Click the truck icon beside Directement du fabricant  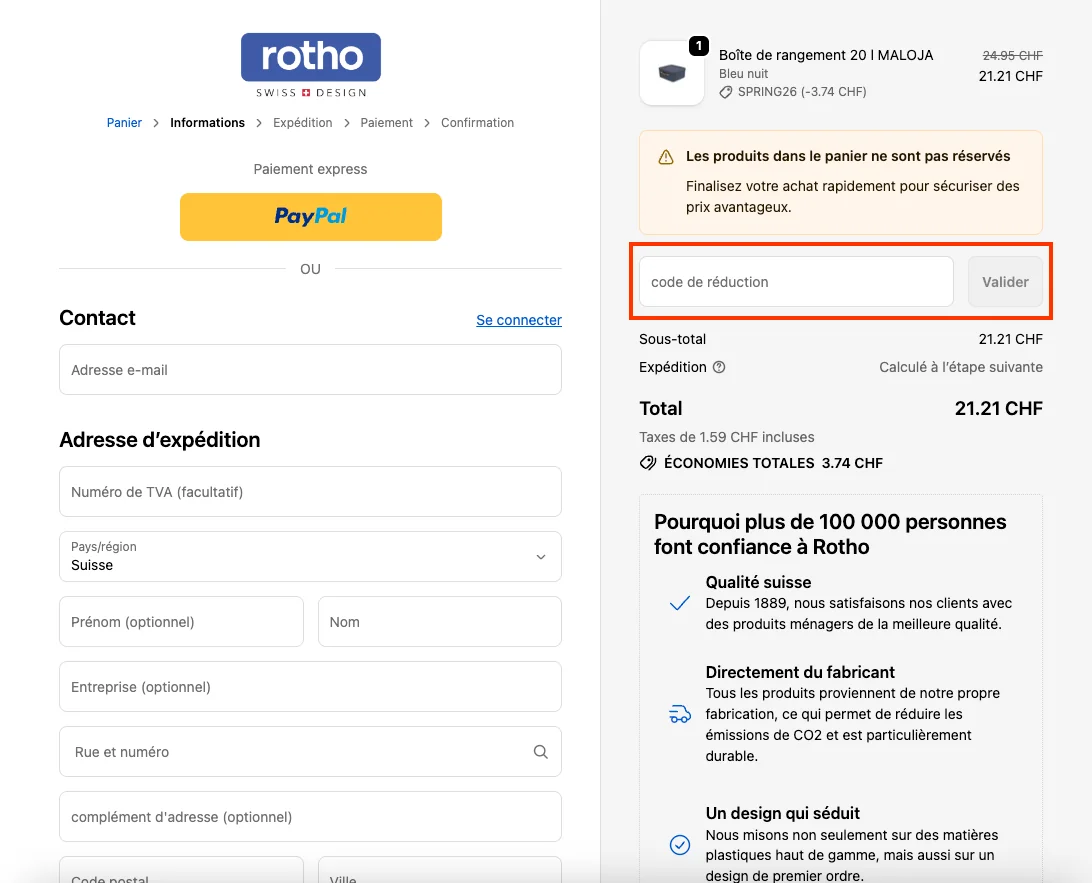(679, 714)
